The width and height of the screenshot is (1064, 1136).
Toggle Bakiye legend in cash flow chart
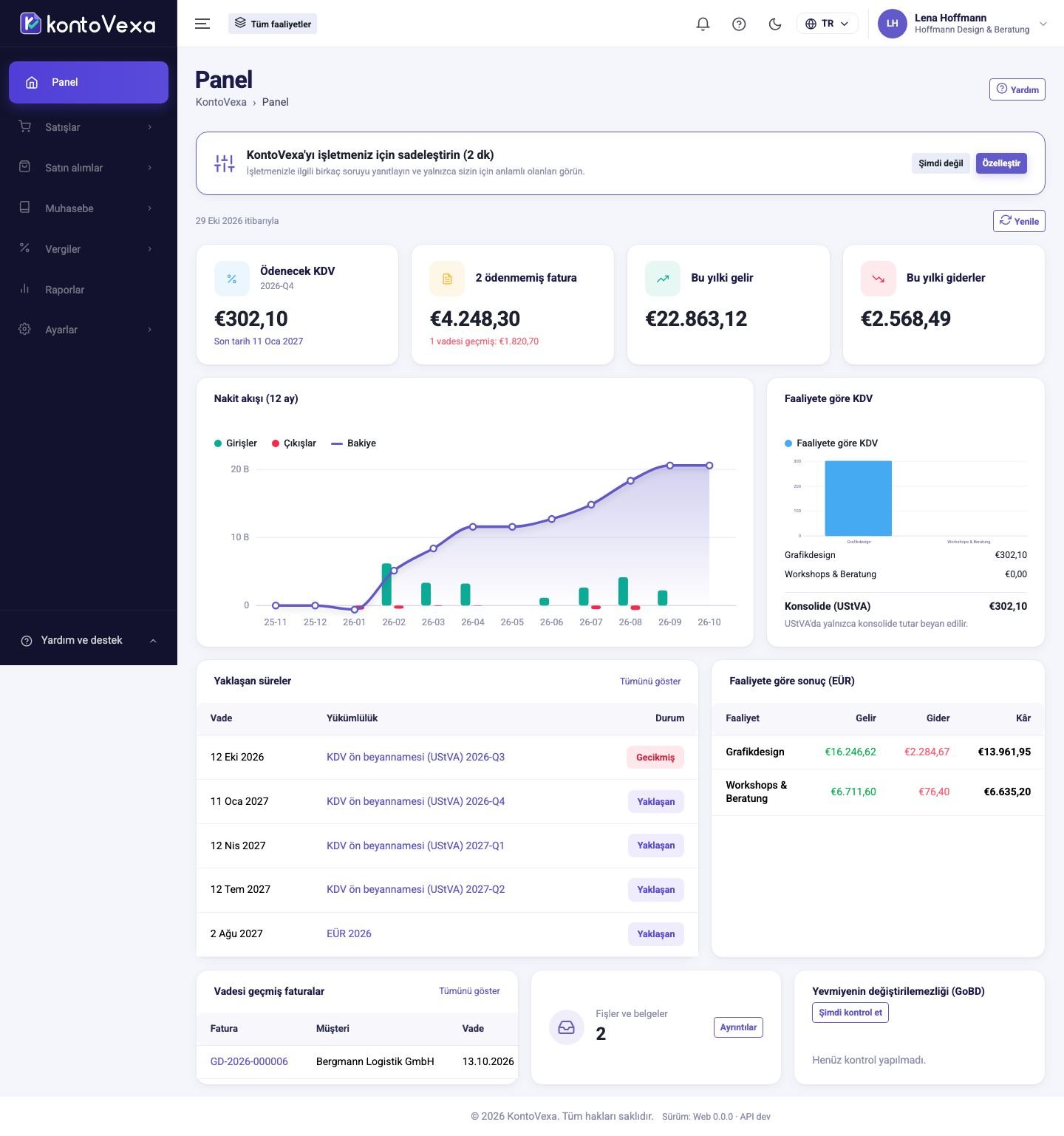[x=354, y=443]
